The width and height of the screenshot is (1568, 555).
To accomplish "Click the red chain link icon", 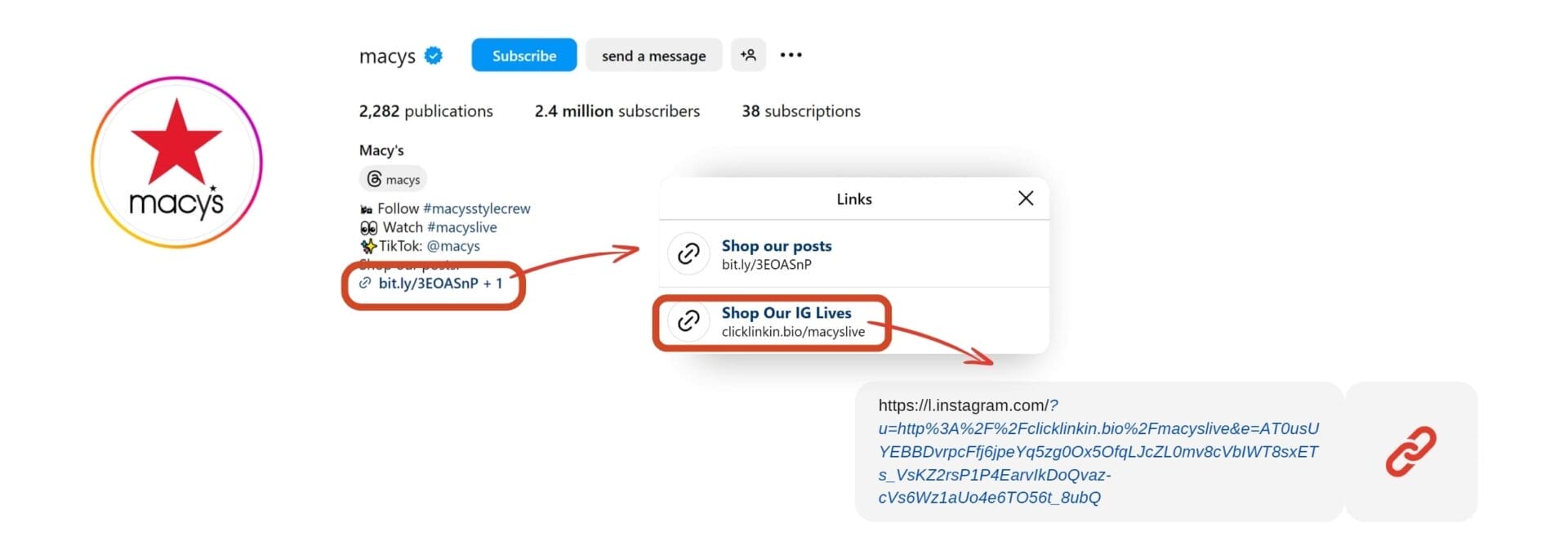I will coord(1410,451).
